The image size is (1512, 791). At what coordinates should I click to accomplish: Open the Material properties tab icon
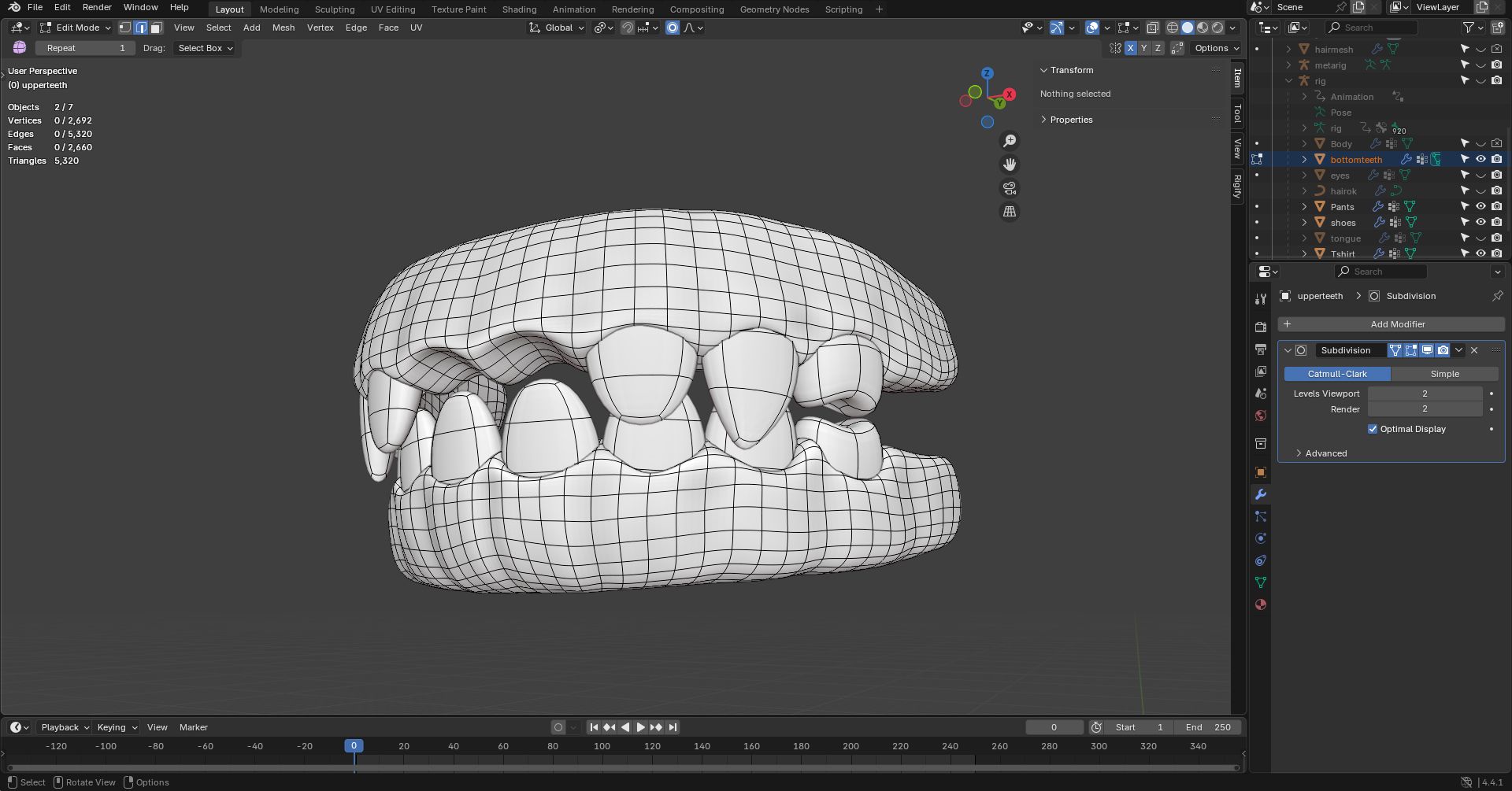1261,604
